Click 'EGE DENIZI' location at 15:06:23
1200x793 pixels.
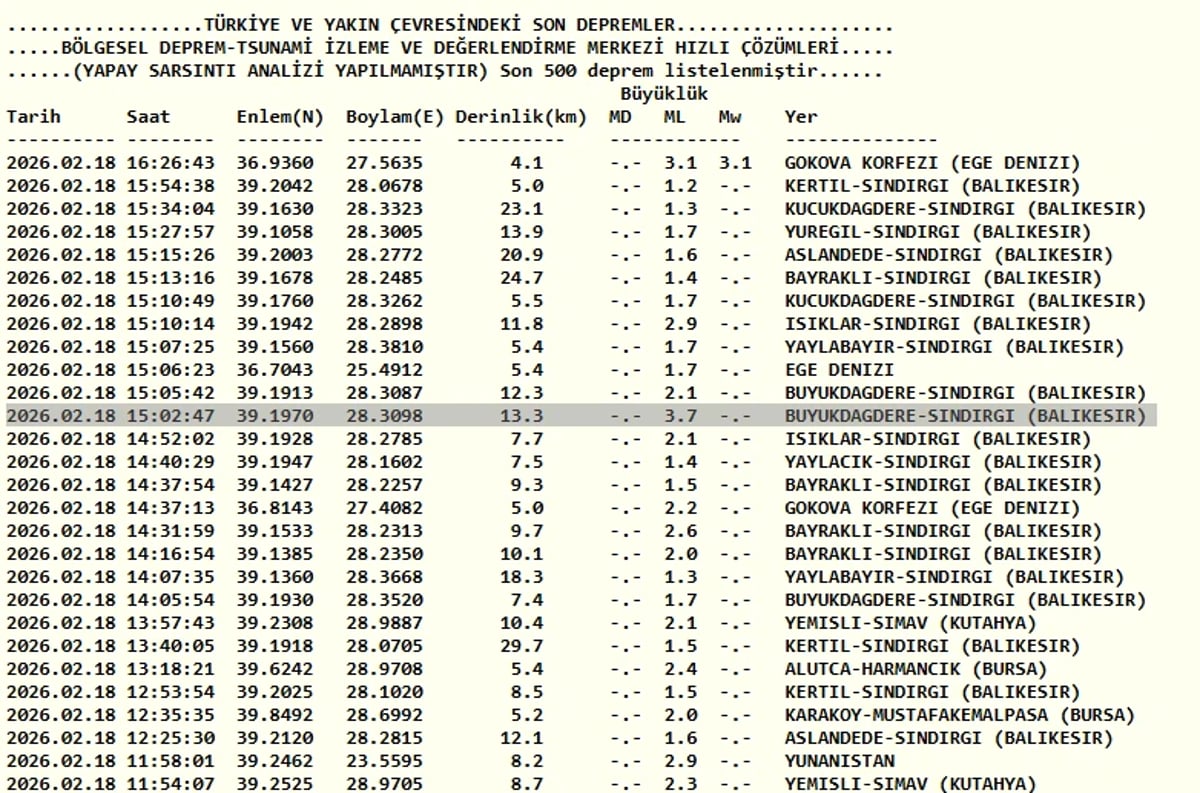tap(839, 370)
